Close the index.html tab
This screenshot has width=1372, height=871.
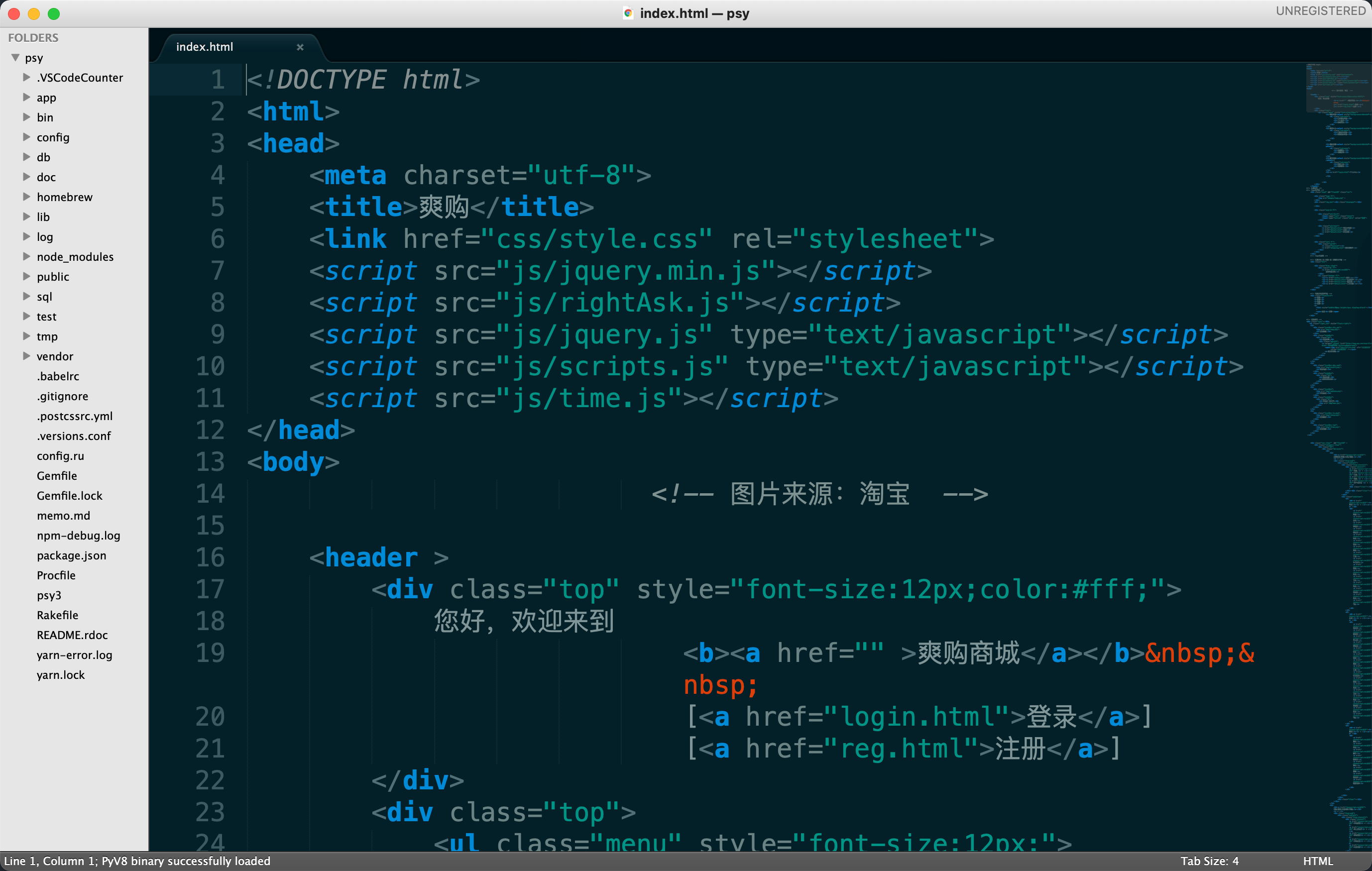300,47
